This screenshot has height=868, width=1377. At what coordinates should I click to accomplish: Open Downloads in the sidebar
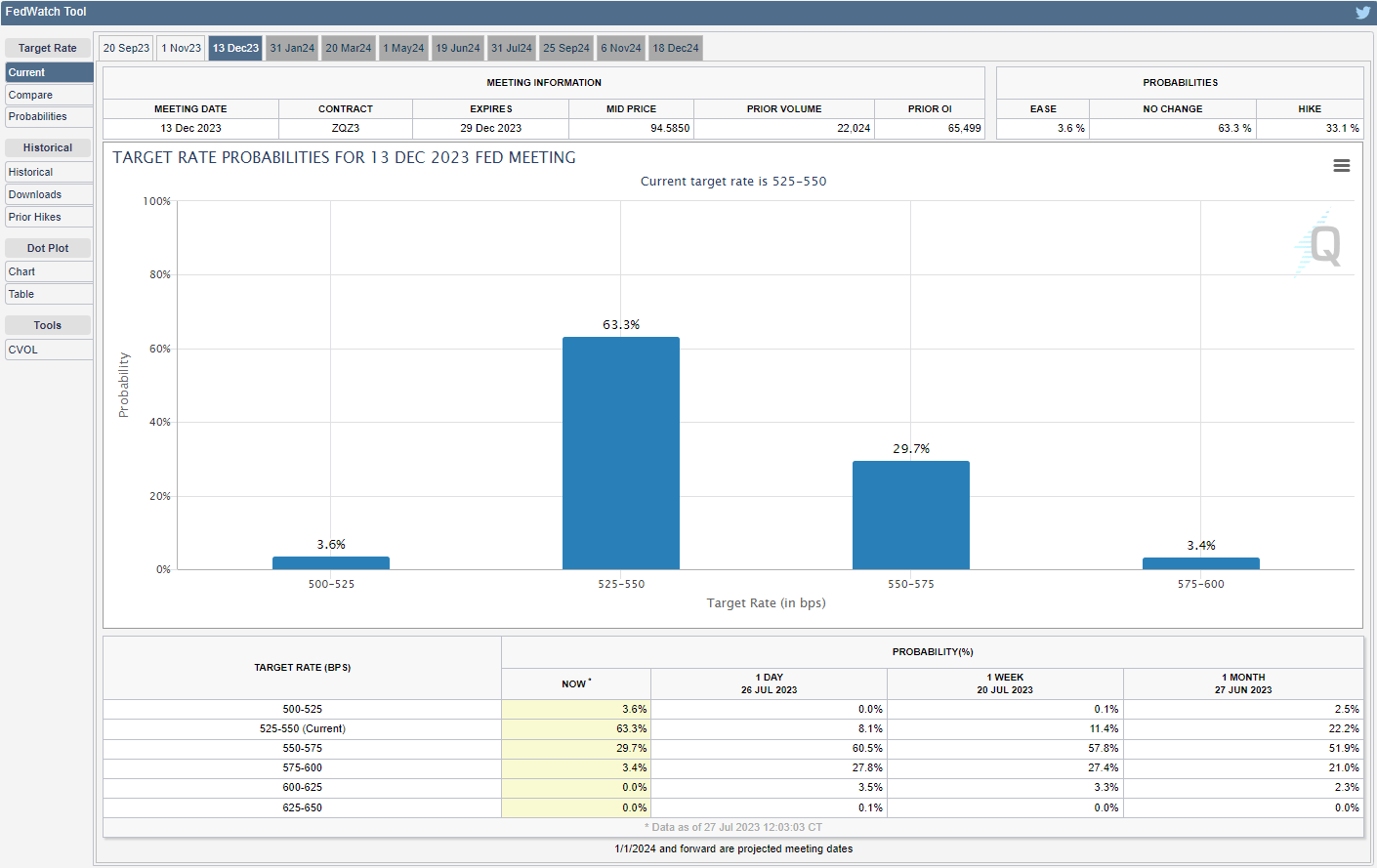(49, 194)
